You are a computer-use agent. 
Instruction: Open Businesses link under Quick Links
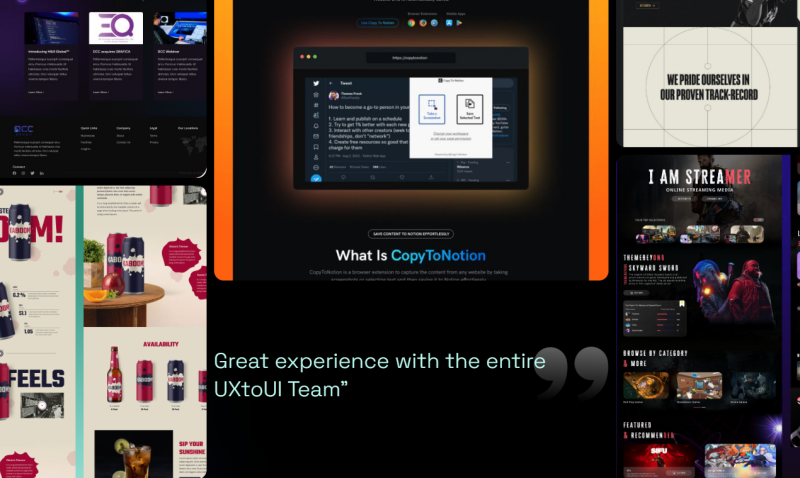87,136
